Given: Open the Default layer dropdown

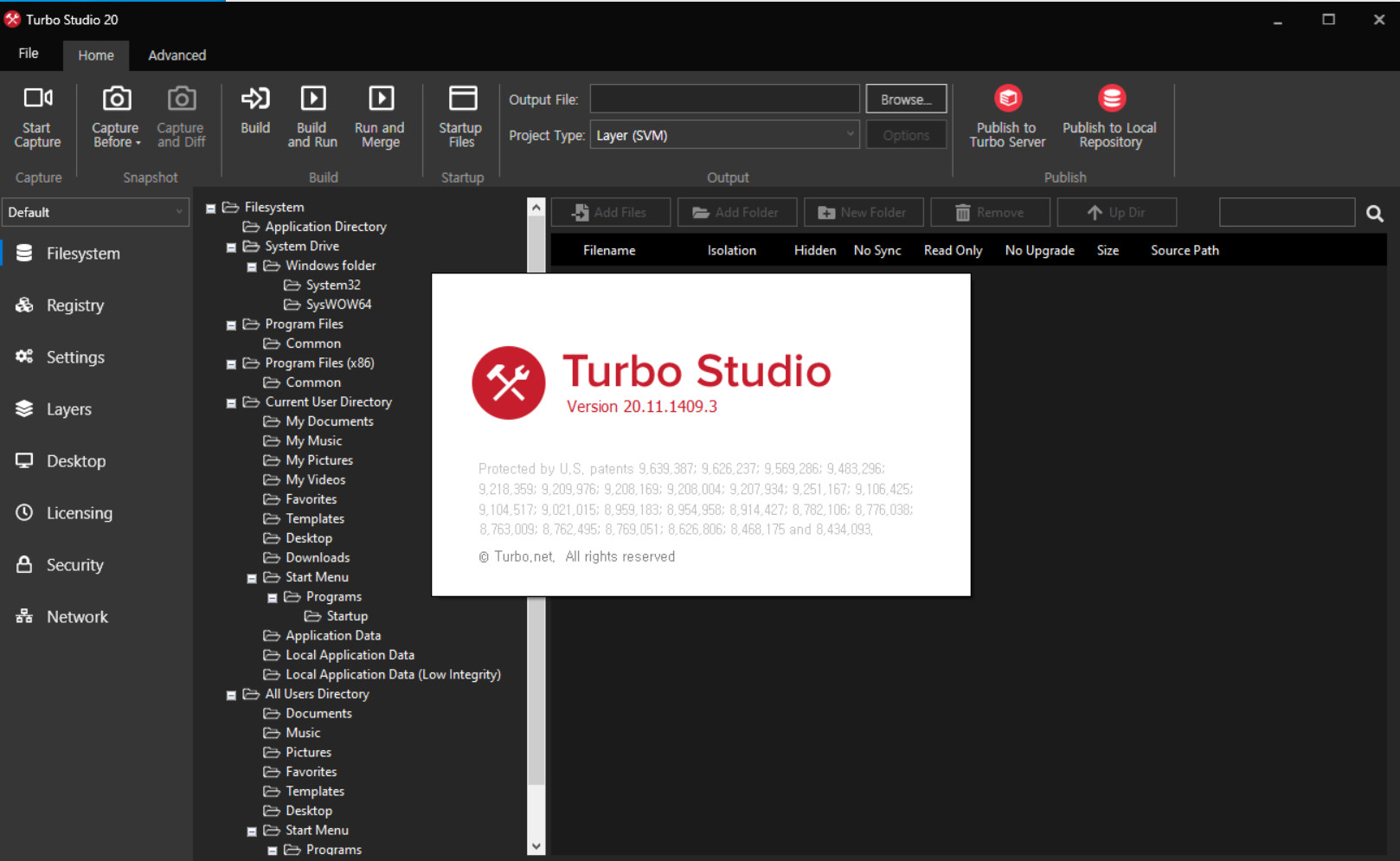Looking at the screenshot, I should click(x=95, y=212).
